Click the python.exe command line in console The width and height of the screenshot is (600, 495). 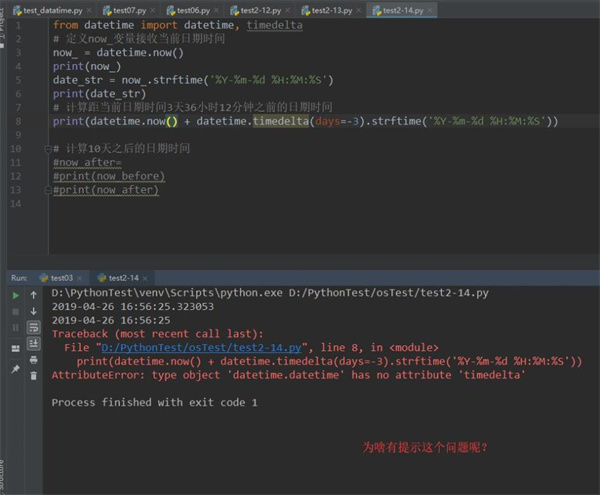(x=270, y=293)
